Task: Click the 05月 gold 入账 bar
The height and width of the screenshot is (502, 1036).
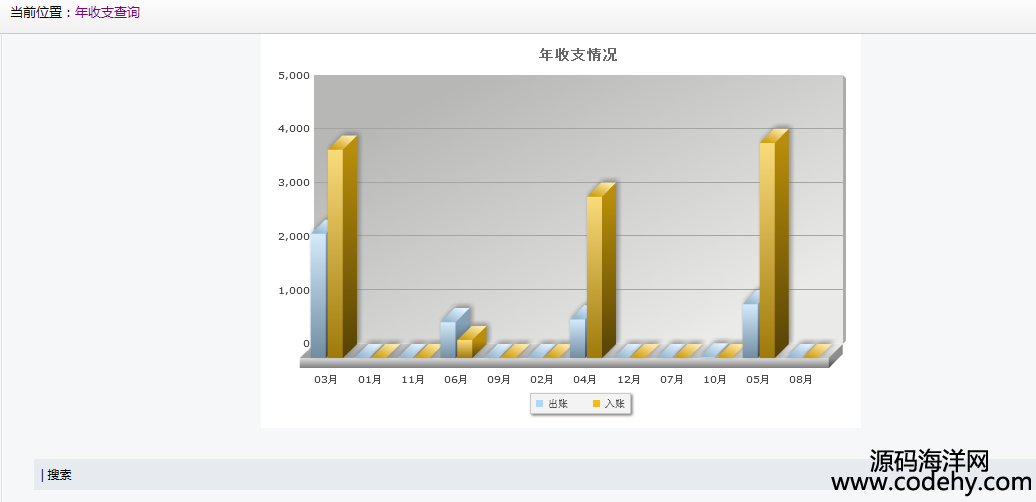Action: click(x=773, y=244)
